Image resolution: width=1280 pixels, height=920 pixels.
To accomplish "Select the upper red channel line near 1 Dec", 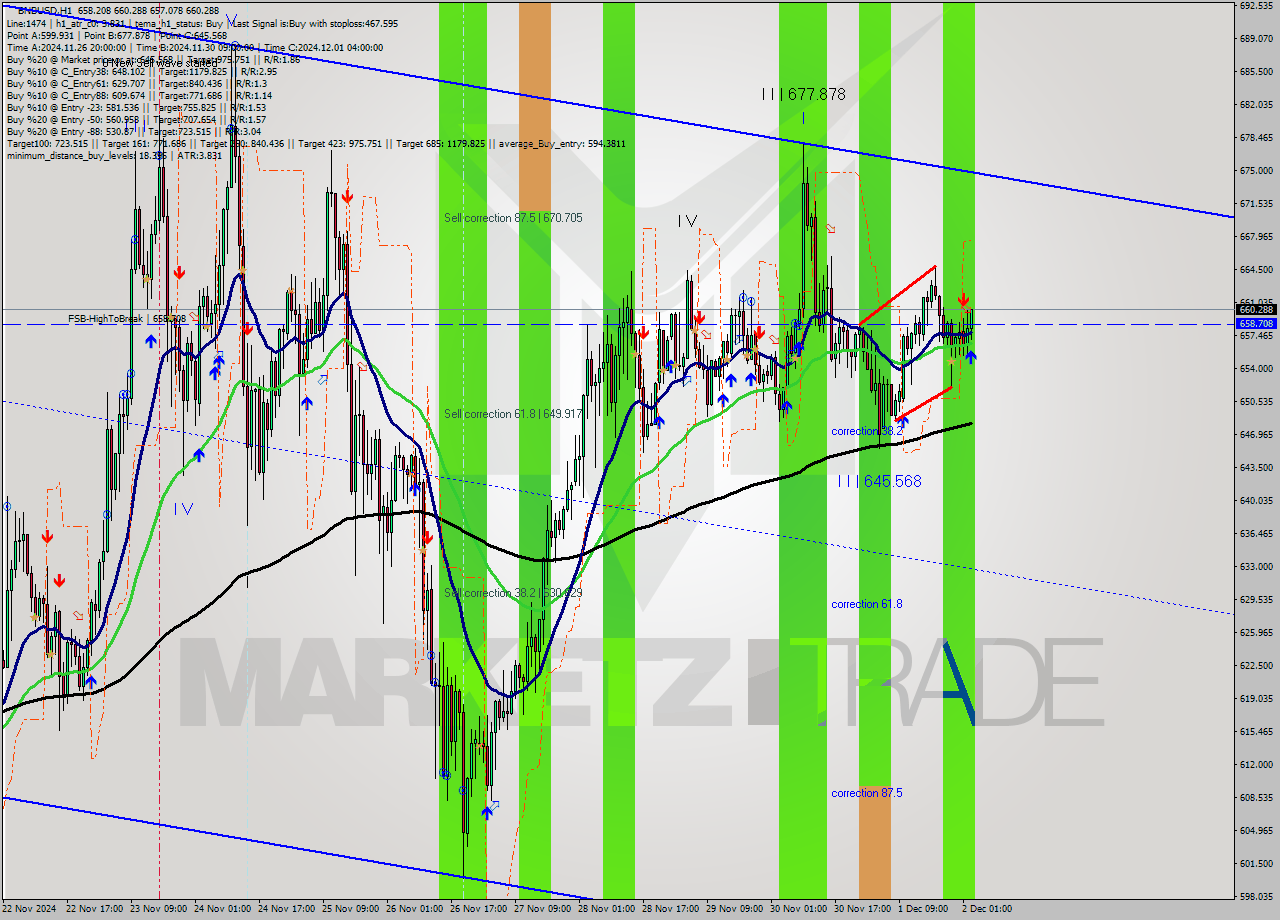I will (897, 295).
